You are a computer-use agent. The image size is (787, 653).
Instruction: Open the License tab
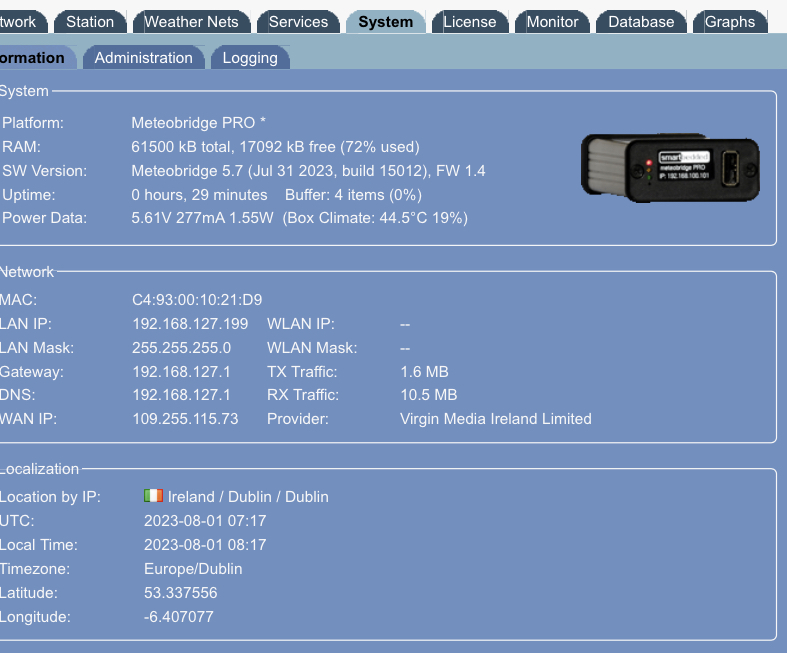[470, 22]
